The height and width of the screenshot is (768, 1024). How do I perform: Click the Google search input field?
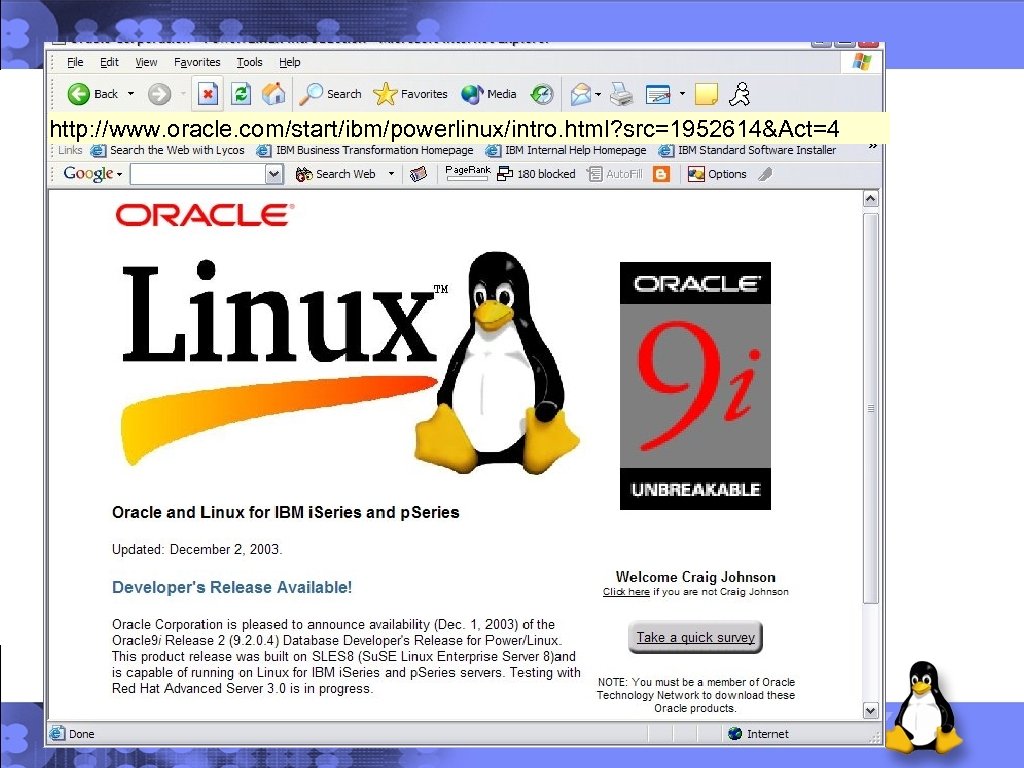tap(198, 174)
